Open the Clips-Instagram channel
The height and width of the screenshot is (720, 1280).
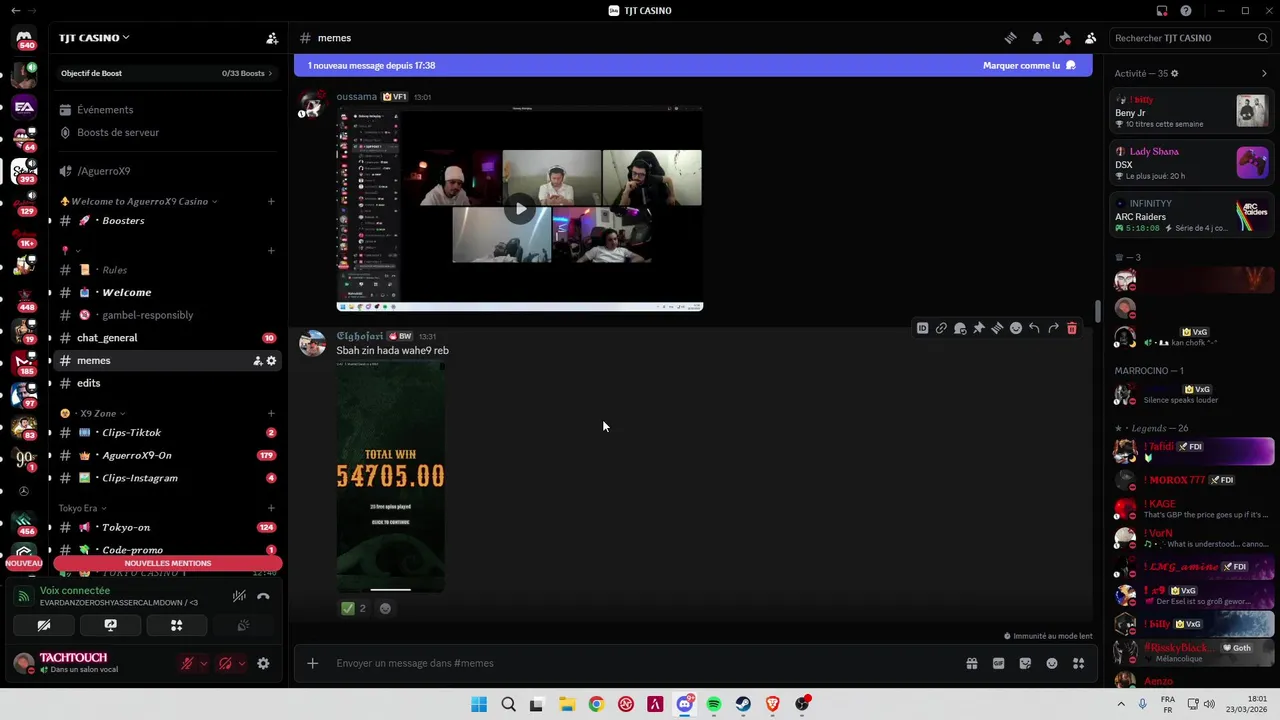tap(167, 478)
